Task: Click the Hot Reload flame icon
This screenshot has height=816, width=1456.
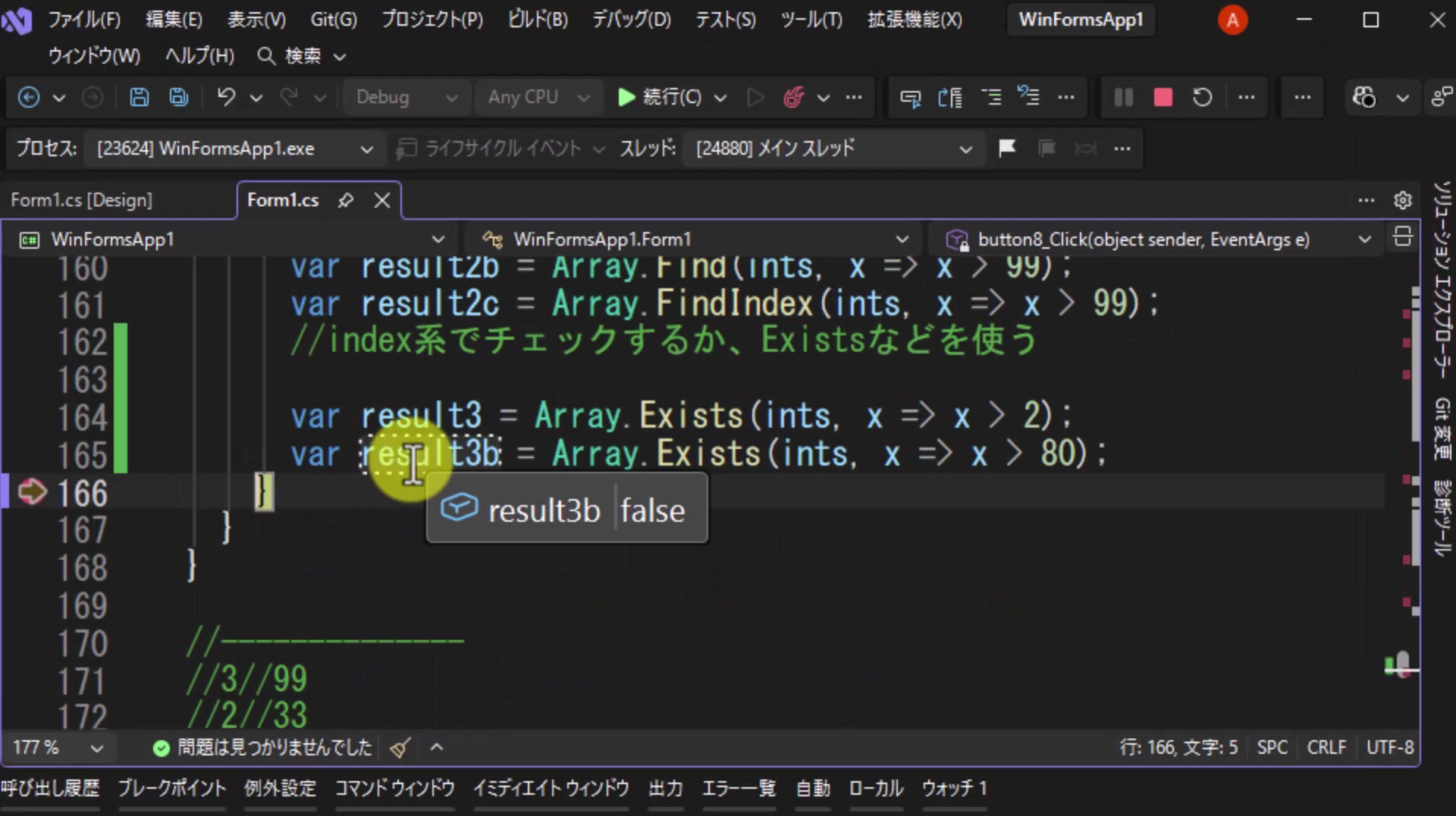Action: pyautogui.click(x=793, y=97)
